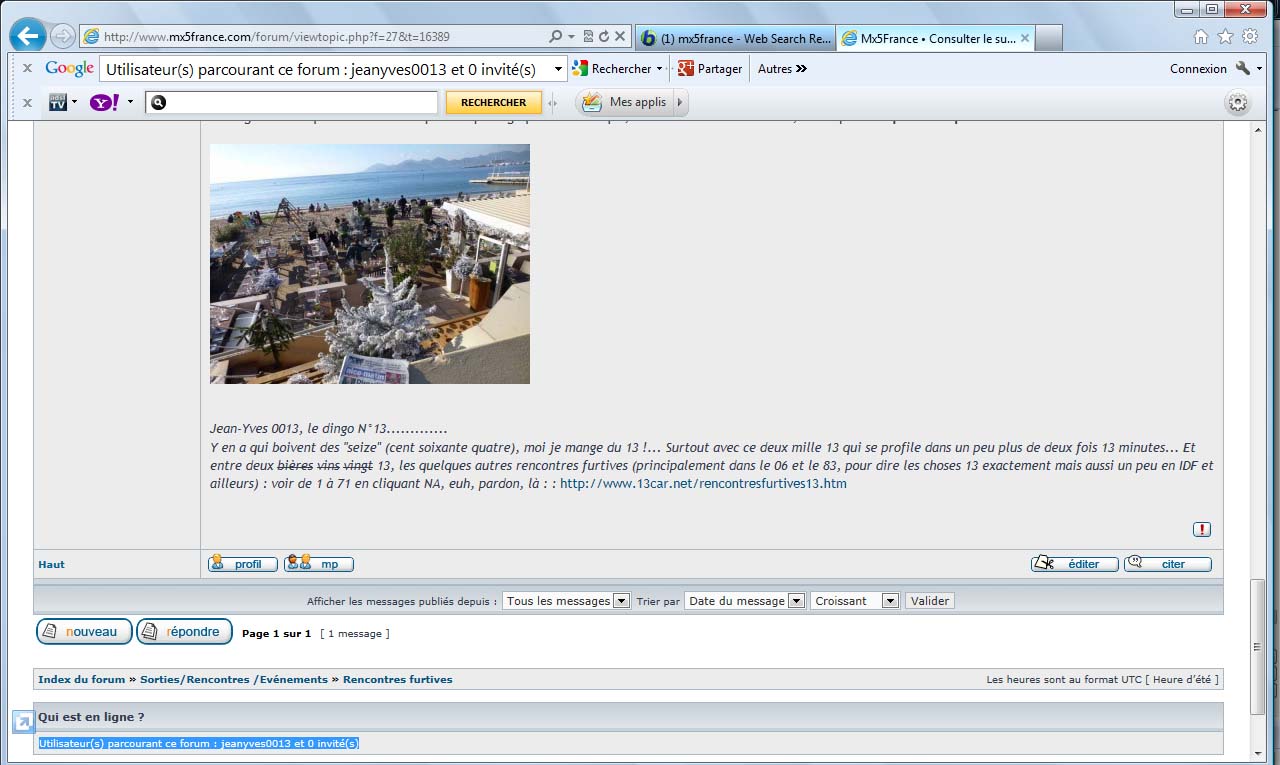Click répondre to reply
The width and height of the screenshot is (1280, 765).
pos(184,631)
